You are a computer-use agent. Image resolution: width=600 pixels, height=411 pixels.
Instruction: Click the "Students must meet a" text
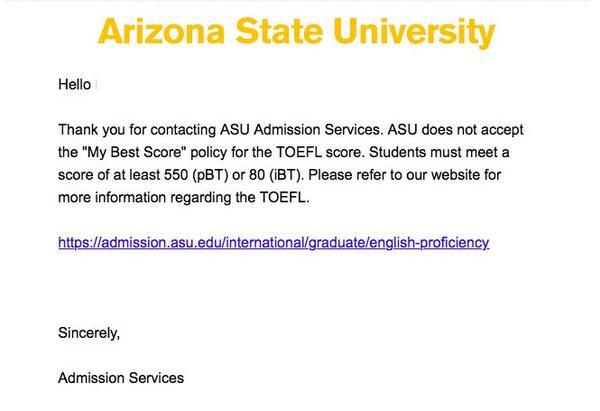click(x=439, y=152)
